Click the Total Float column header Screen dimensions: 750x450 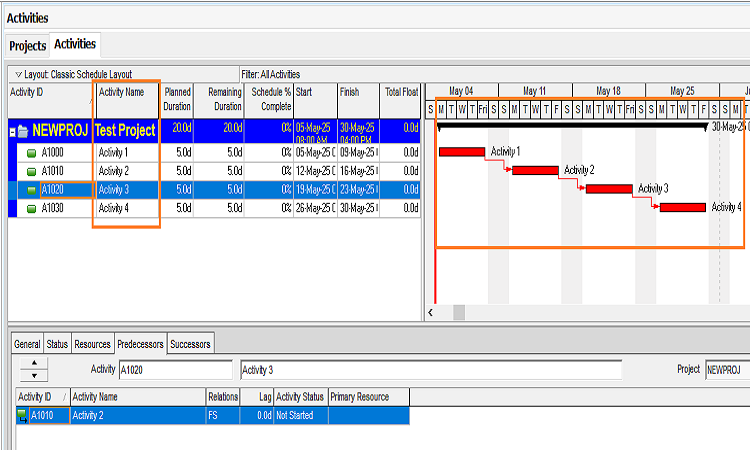[401, 92]
